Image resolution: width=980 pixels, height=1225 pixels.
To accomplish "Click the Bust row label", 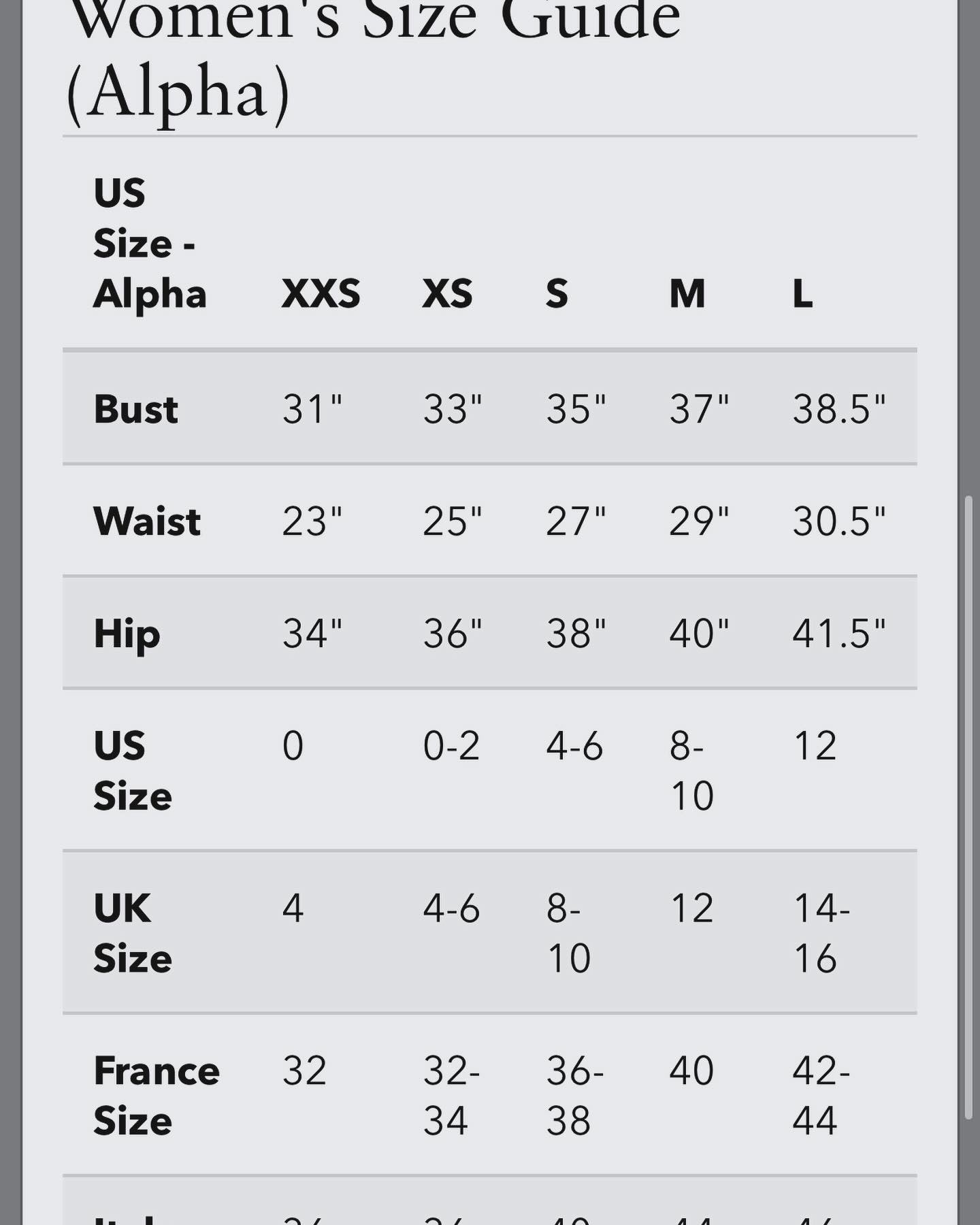I will pos(136,410).
